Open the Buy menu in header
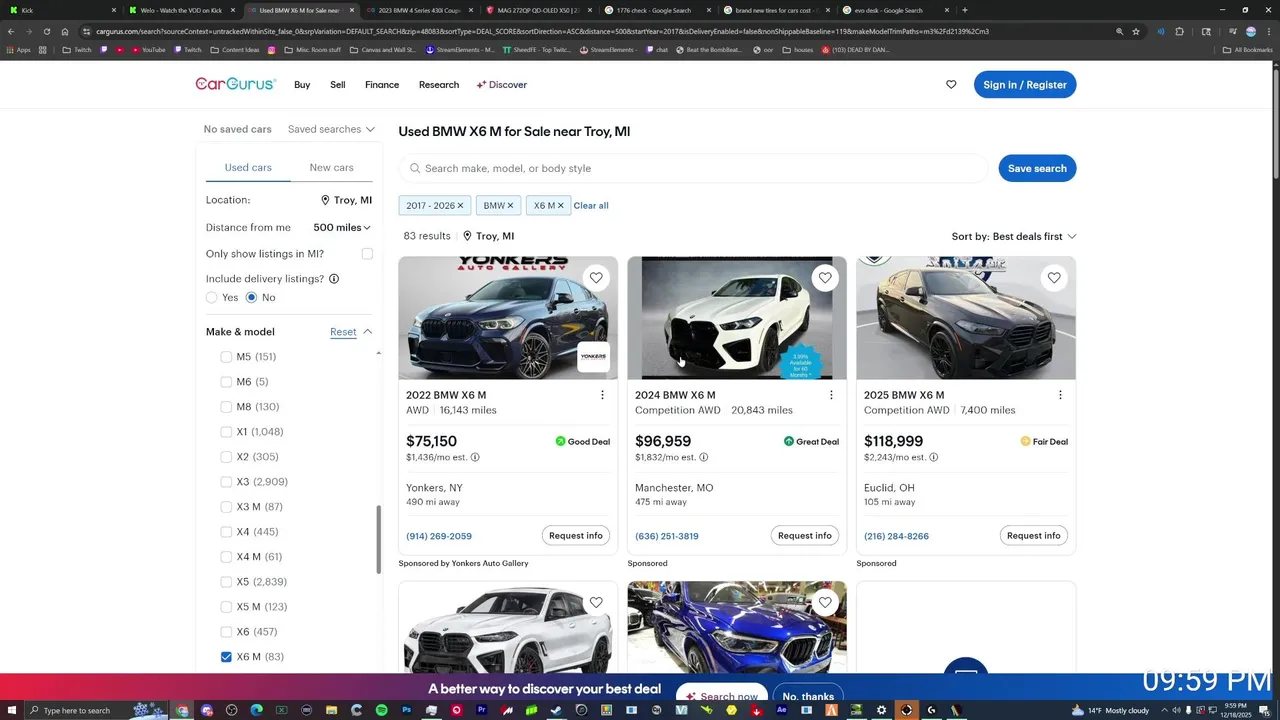This screenshot has width=1280, height=720. 302,85
